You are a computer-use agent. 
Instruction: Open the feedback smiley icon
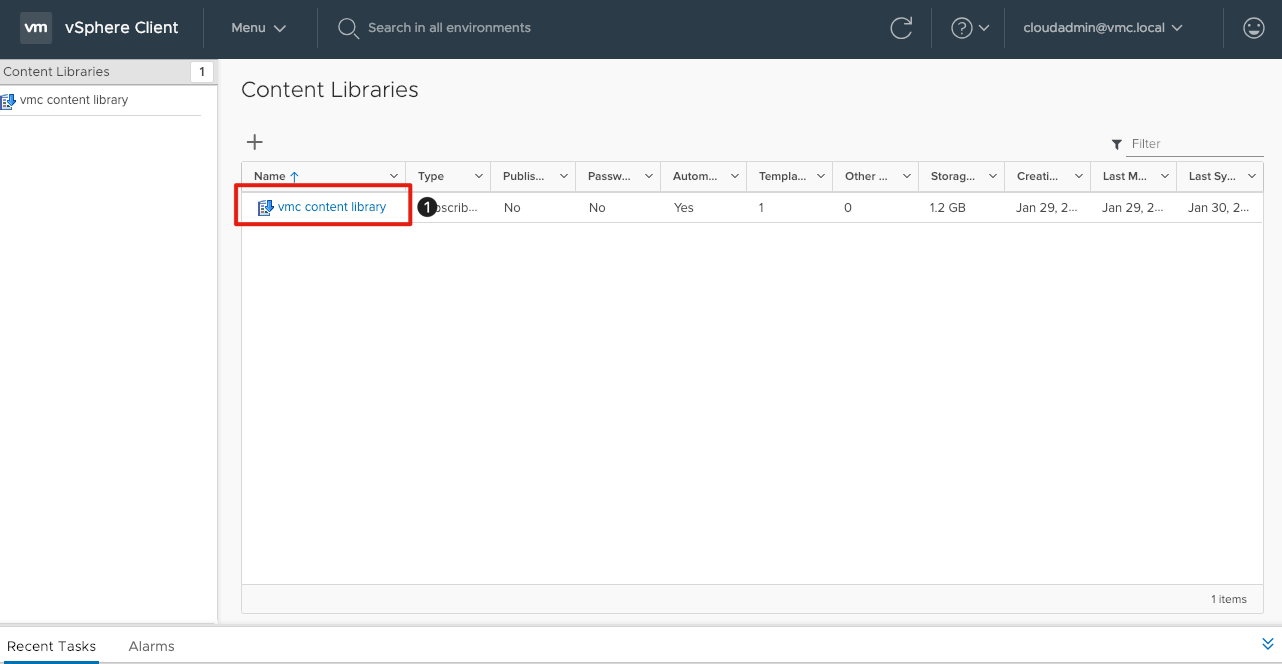[x=1253, y=27]
